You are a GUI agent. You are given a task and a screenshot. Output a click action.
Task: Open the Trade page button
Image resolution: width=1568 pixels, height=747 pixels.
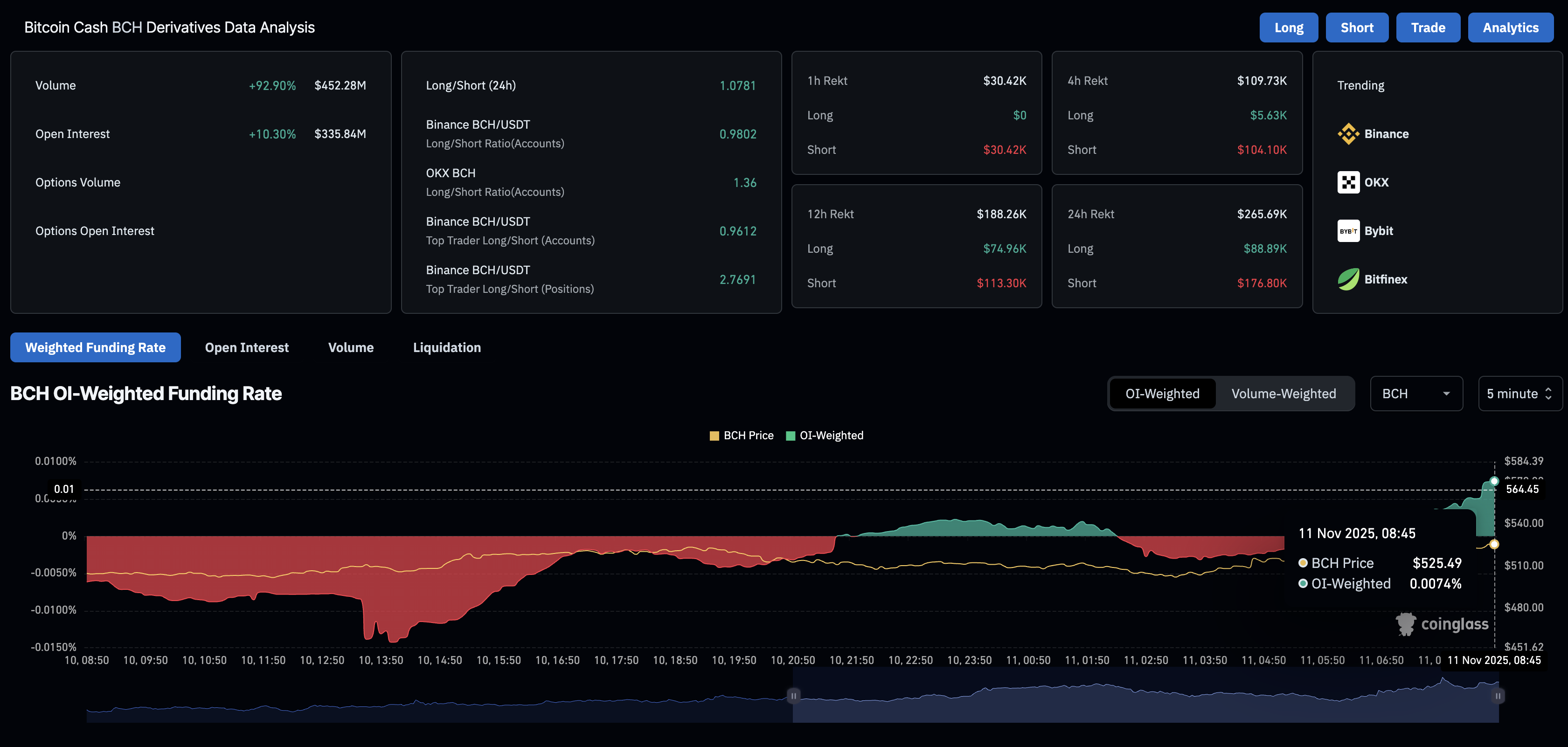[x=1428, y=28]
